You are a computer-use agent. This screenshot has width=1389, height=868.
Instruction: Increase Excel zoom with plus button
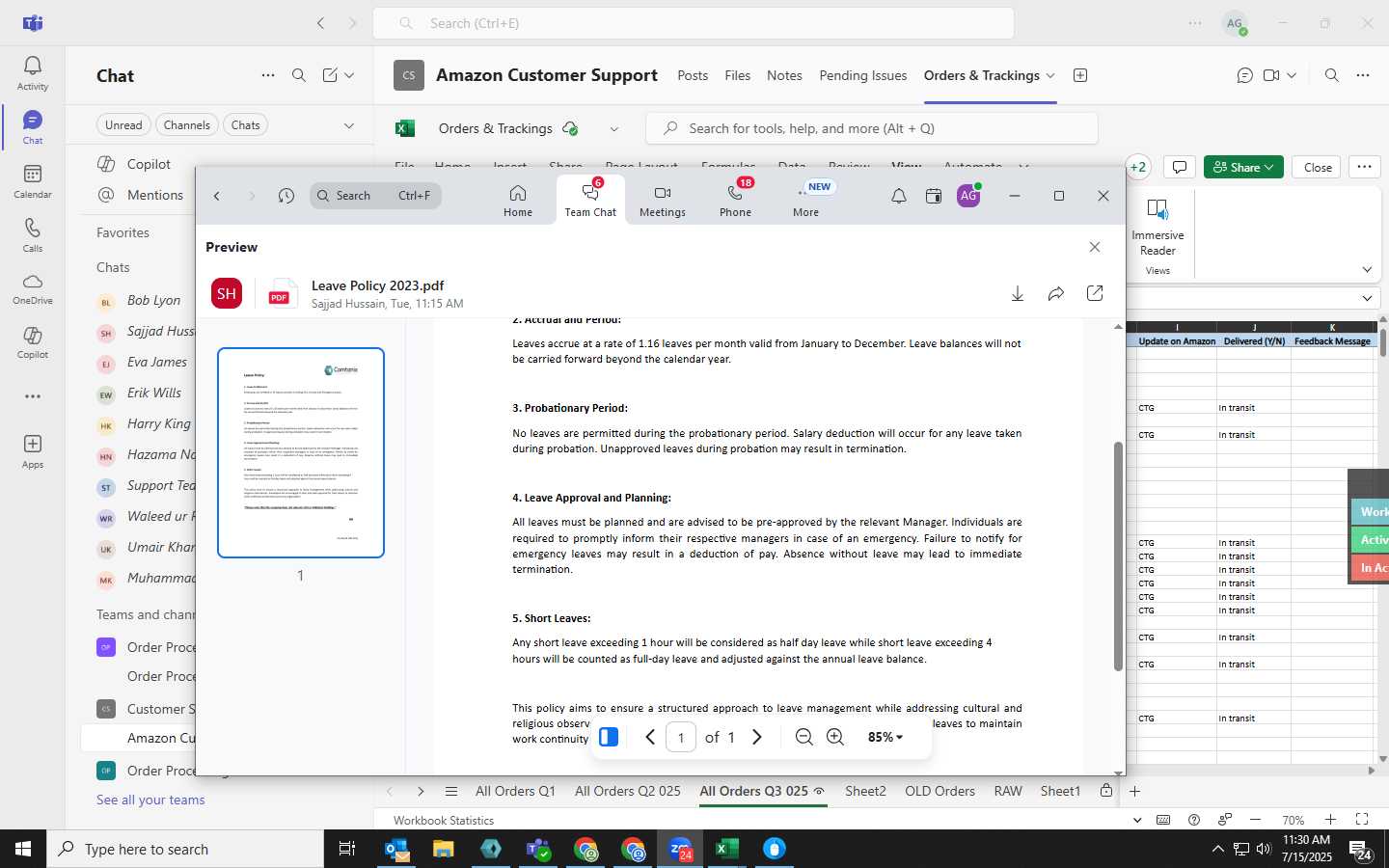1330,820
